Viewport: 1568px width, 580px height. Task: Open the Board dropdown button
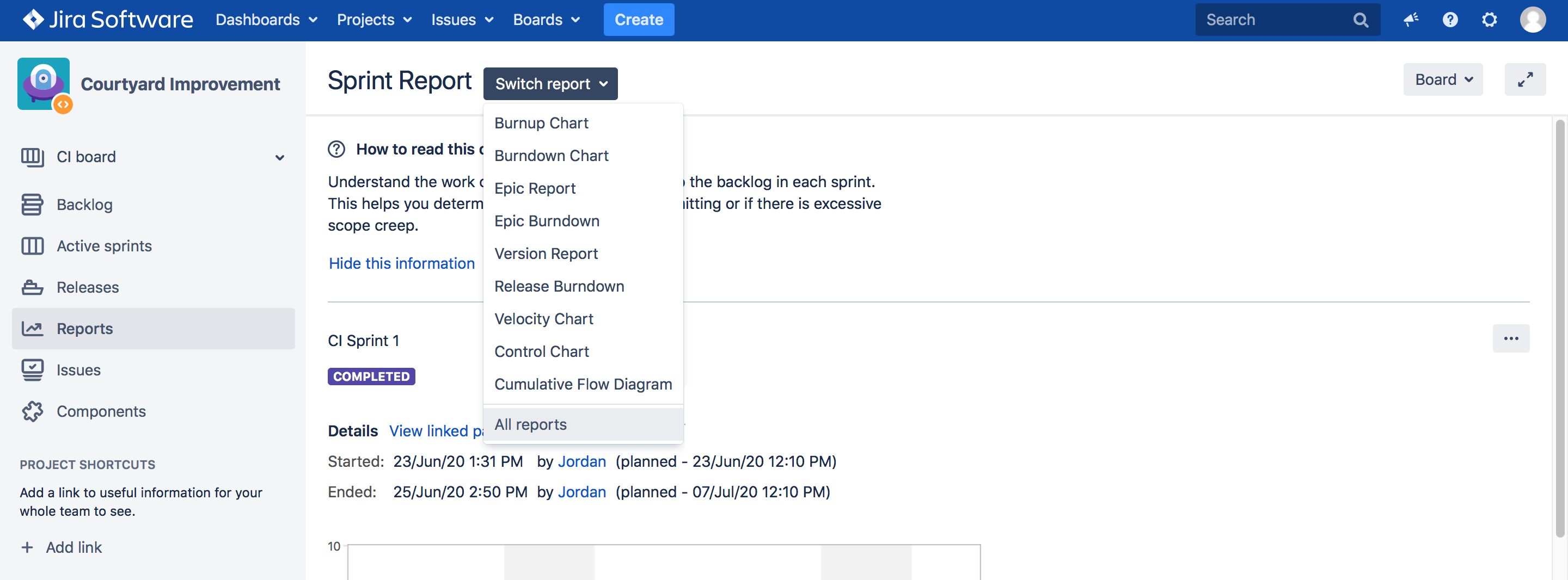click(1443, 80)
